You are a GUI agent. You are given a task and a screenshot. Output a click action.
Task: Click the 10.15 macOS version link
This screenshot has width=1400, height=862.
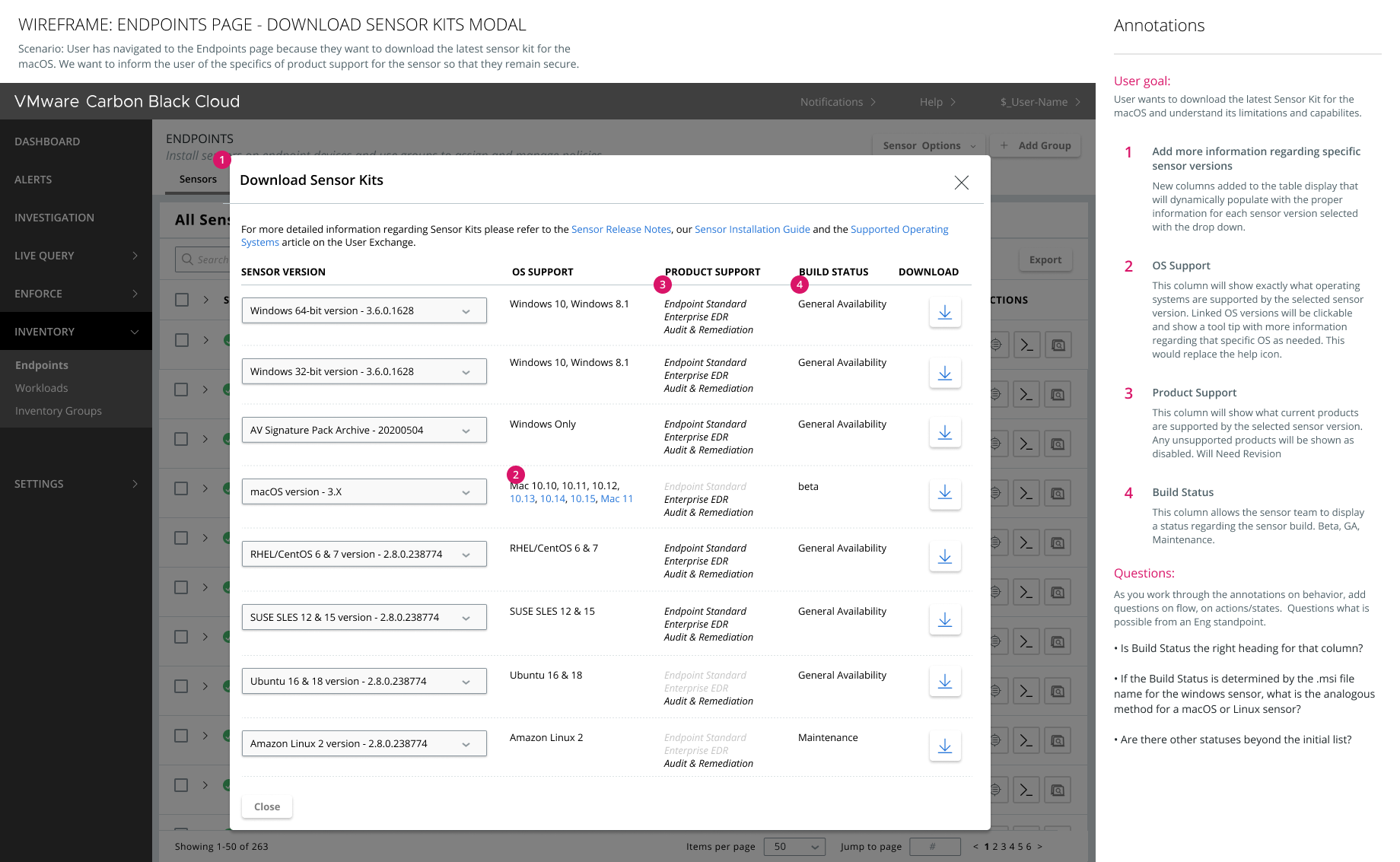[x=583, y=498]
